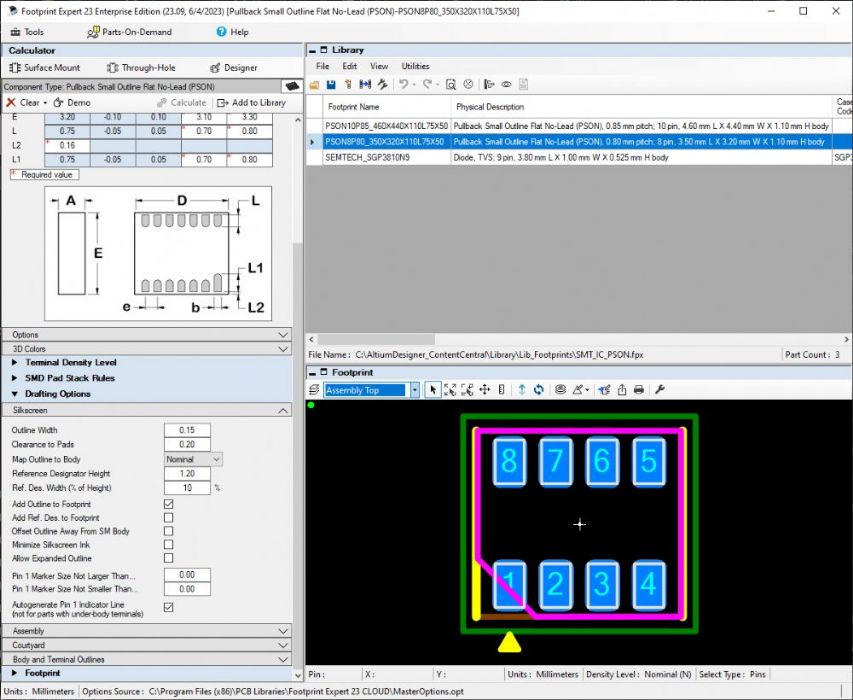Viewport: 853px width, 700px height.
Task: Open the Utilities menu in Library
Action: 415,66
